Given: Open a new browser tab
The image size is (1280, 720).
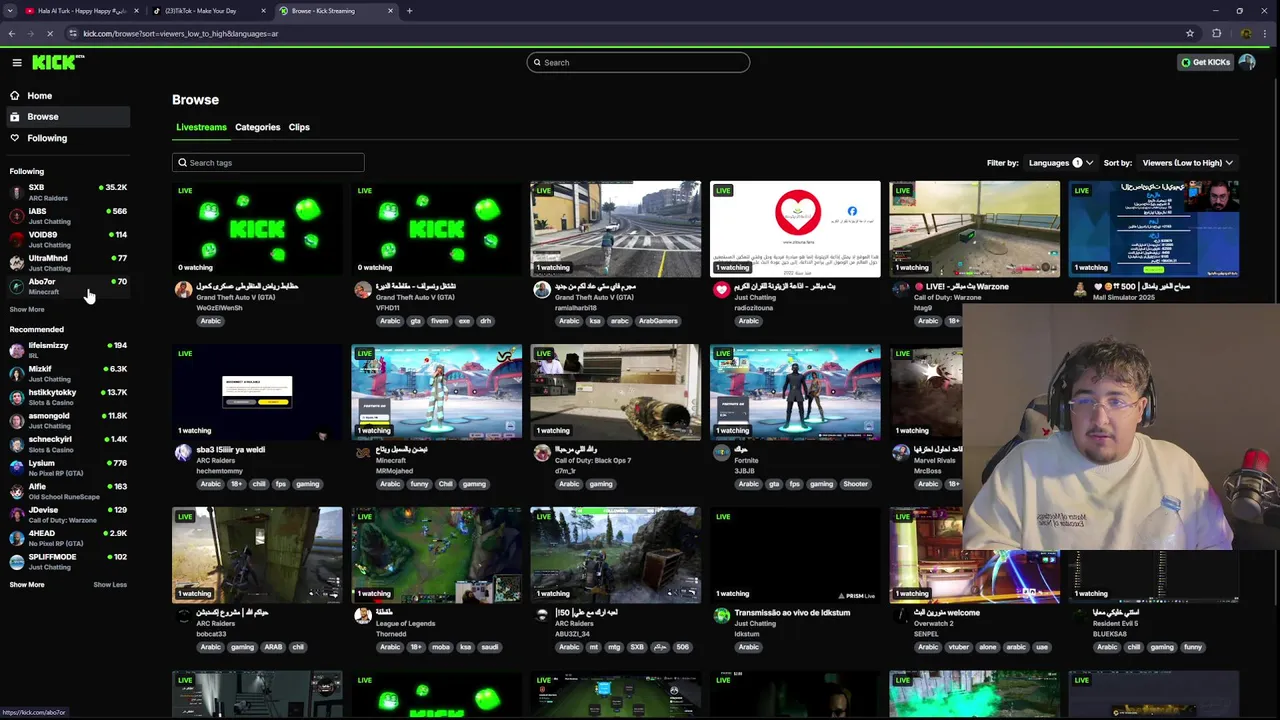Looking at the screenshot, I should 409,11.
